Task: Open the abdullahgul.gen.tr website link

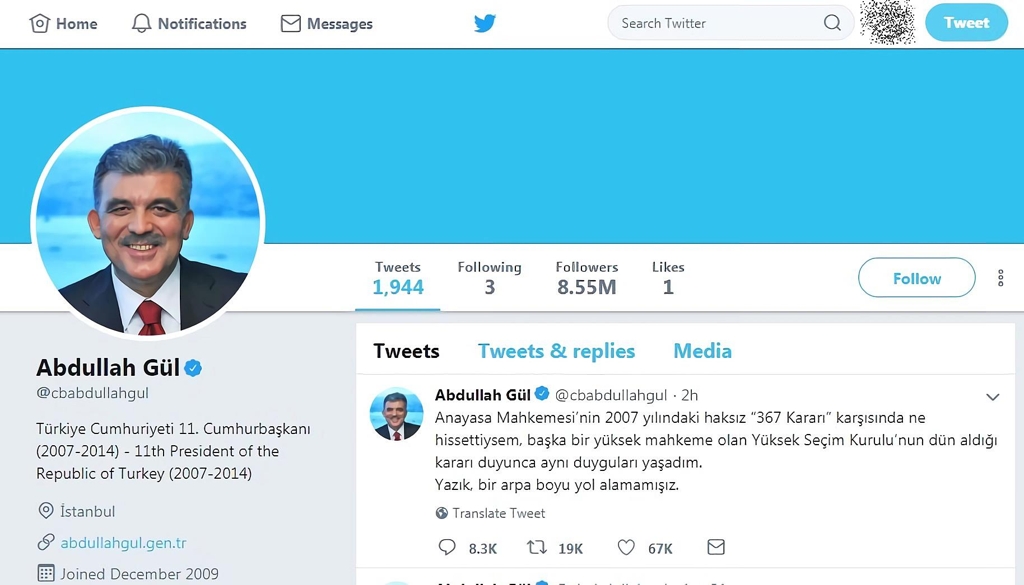Action: coord(123,542)
